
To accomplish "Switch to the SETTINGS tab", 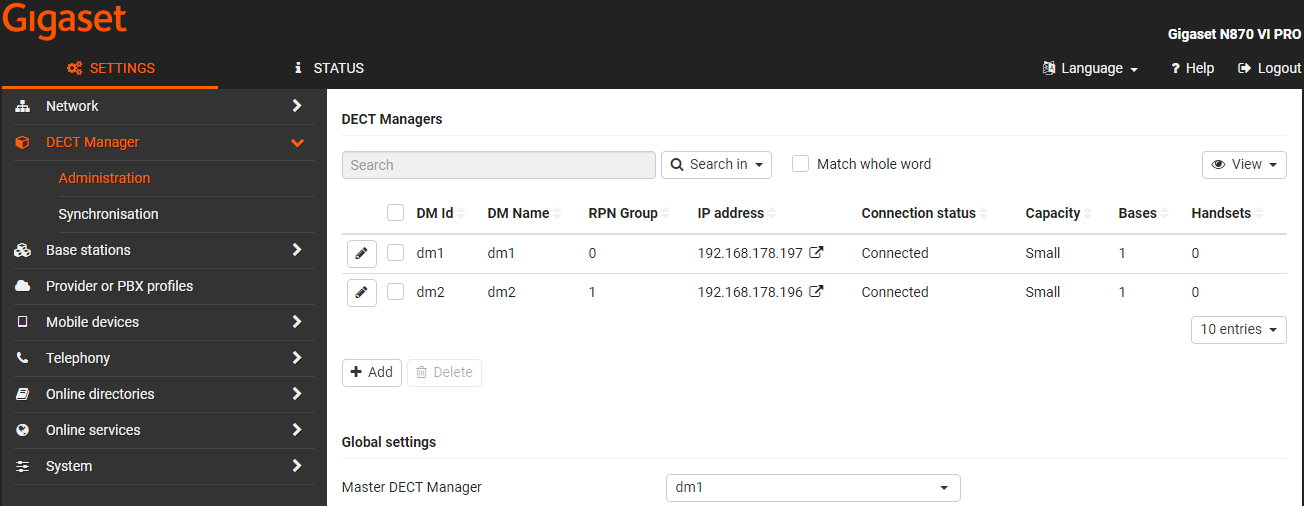I will point(110,69).
